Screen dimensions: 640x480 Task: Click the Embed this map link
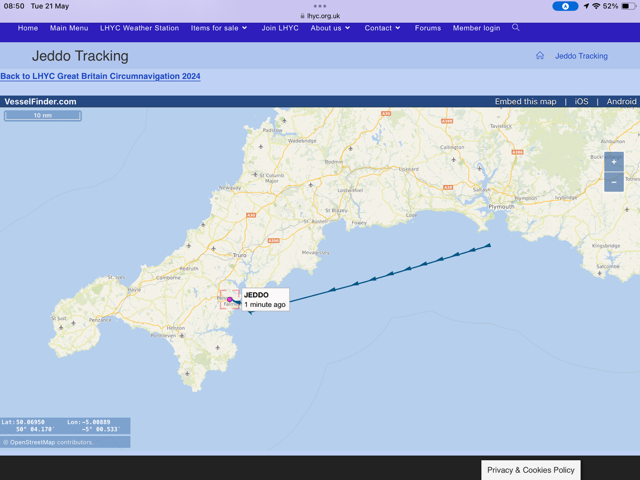point(525,101)
